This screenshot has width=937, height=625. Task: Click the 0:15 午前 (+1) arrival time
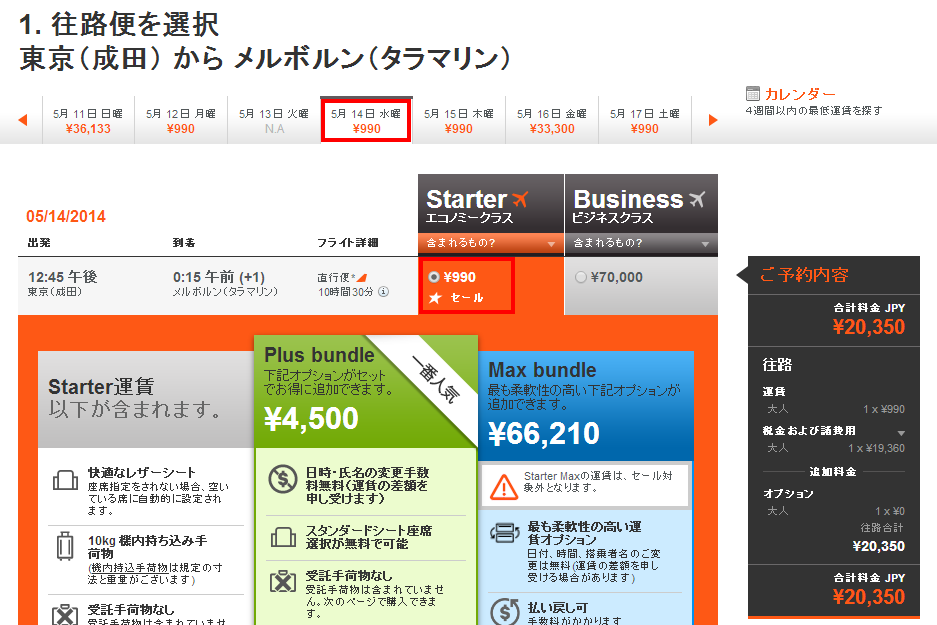[x=219, y=277]
